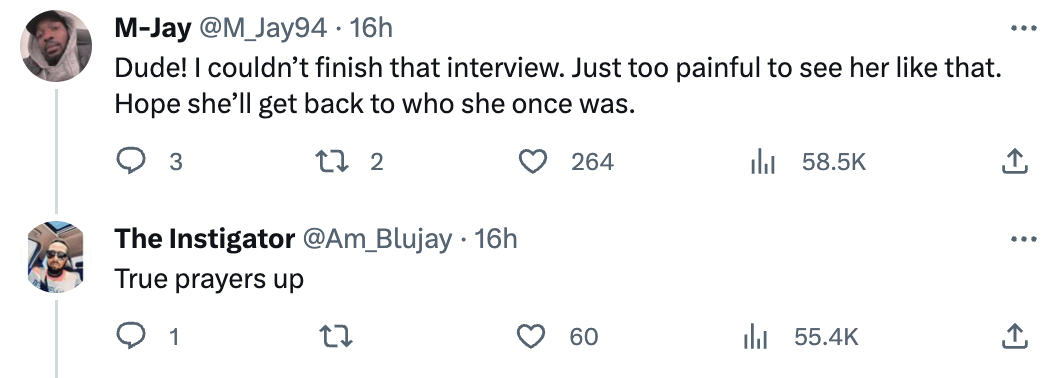Open M-Jay tweet's 16h timestamp
The width and height of the screenshot is (1054, 378).
point(372,28)
